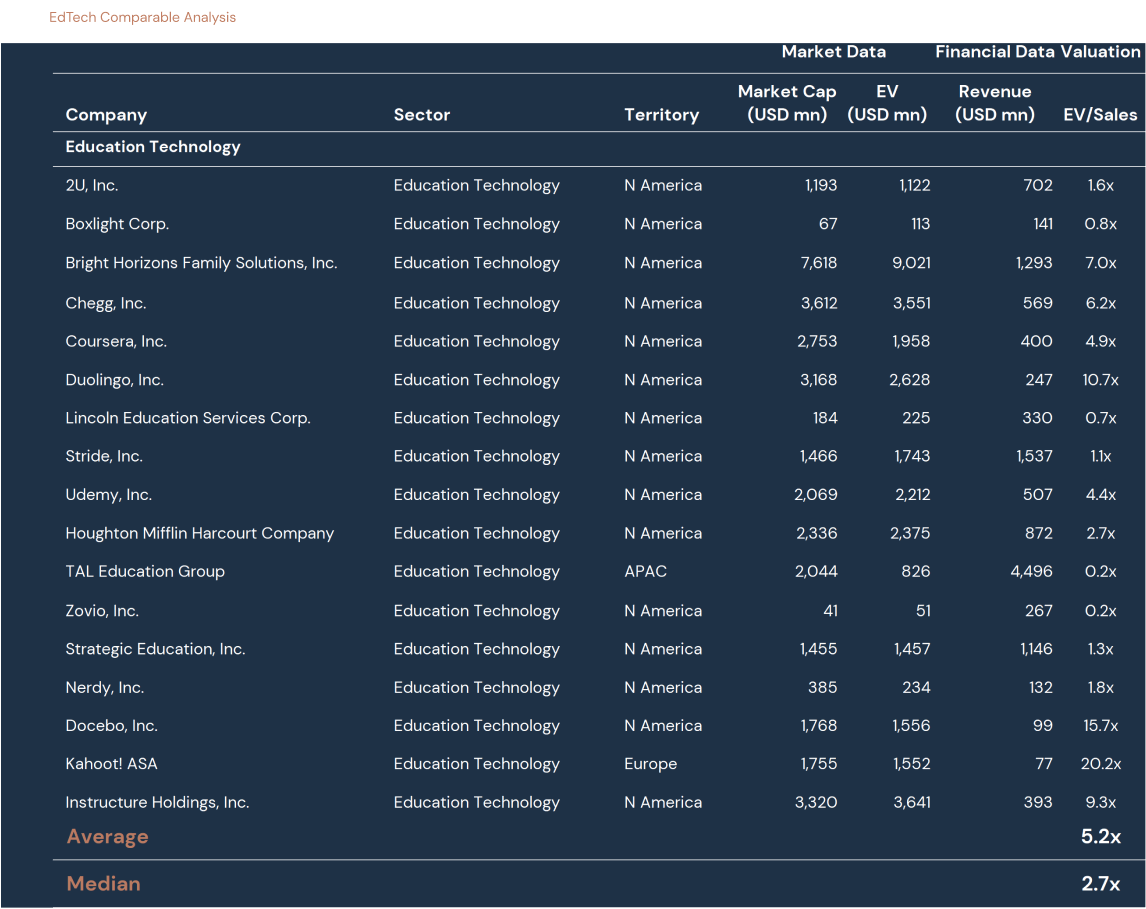The width and height of the screenshot is (1146, 909).
Task: Click Coursera EV value '1,958'
Action: pyautogui.click(x=911, y=341)
